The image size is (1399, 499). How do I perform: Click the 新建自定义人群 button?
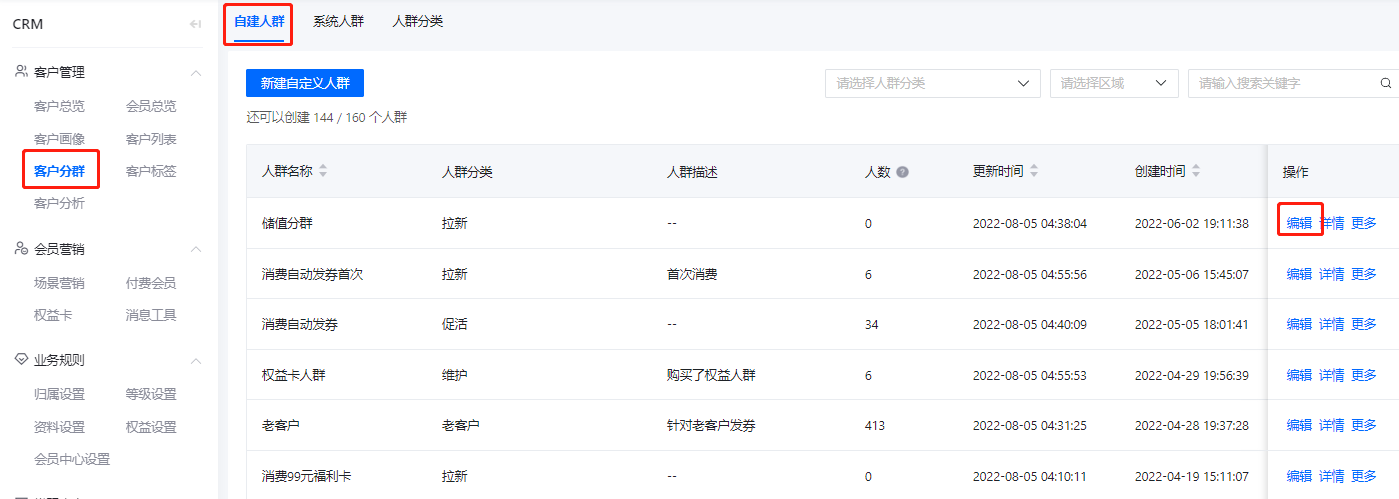[x=305, y=84]
